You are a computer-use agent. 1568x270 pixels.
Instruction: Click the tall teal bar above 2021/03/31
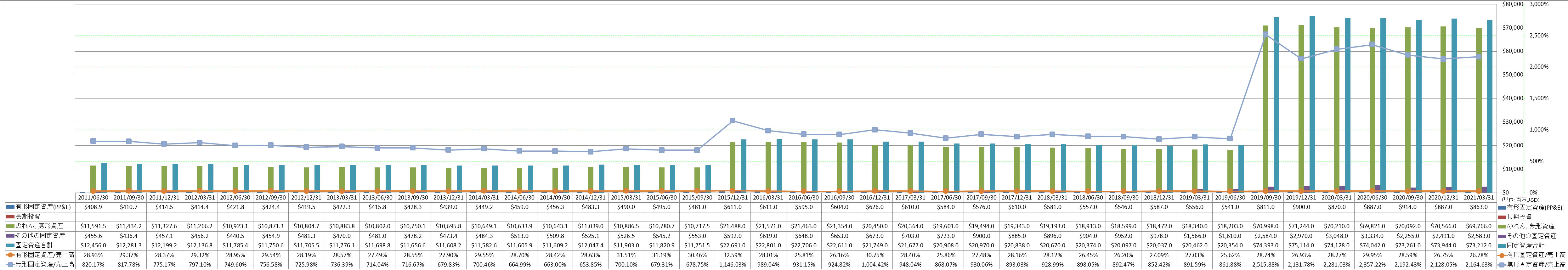tap(1490, 106)
